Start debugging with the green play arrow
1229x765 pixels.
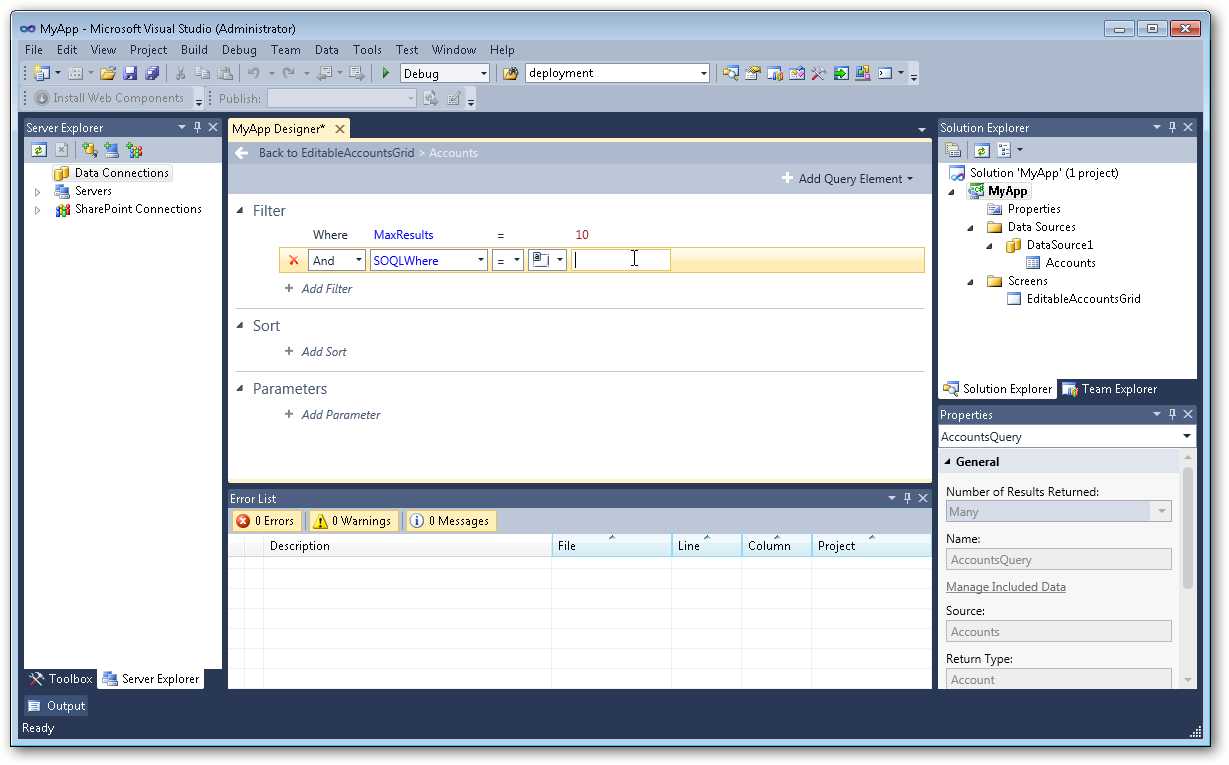[x=385, y=72]
